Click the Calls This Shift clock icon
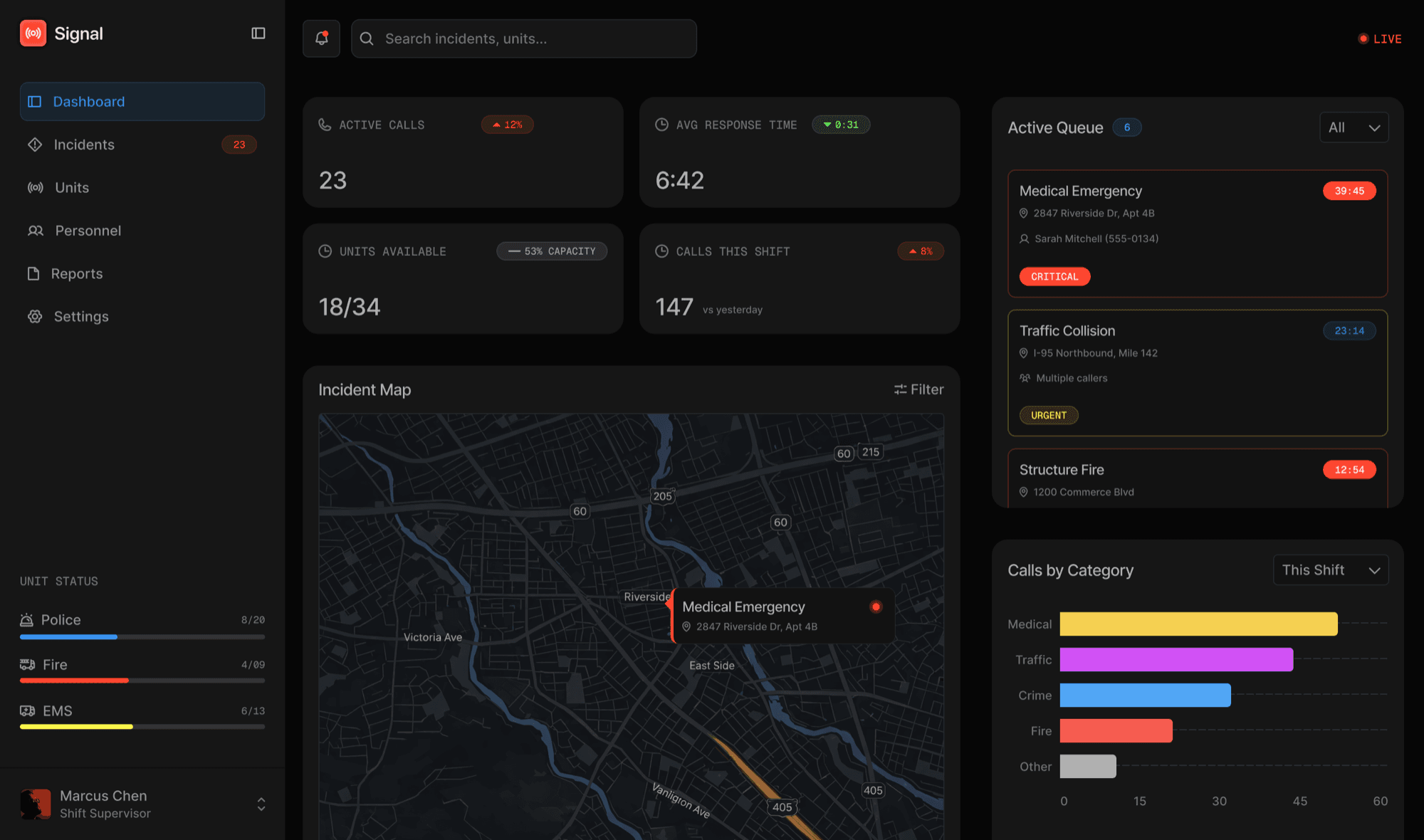The height and width of the screenshot is (840, 1424). (x=661, y=251)
